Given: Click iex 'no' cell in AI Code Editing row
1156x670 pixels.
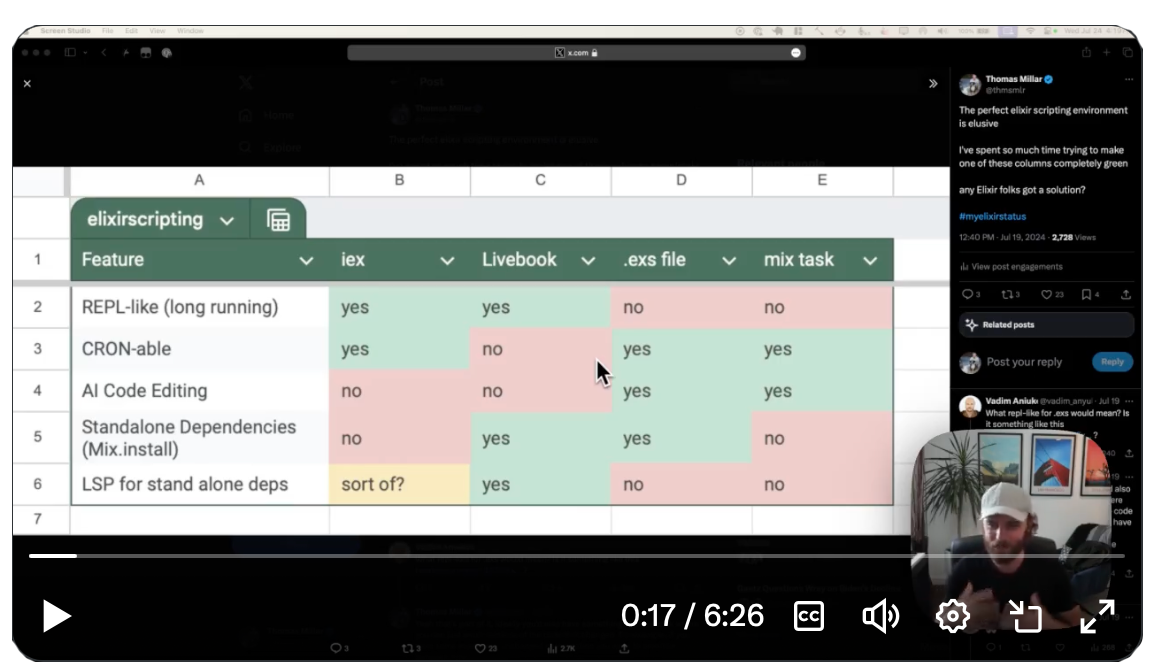Looking at the screenshot, I should pyautogui.click(x=399, y=391).
